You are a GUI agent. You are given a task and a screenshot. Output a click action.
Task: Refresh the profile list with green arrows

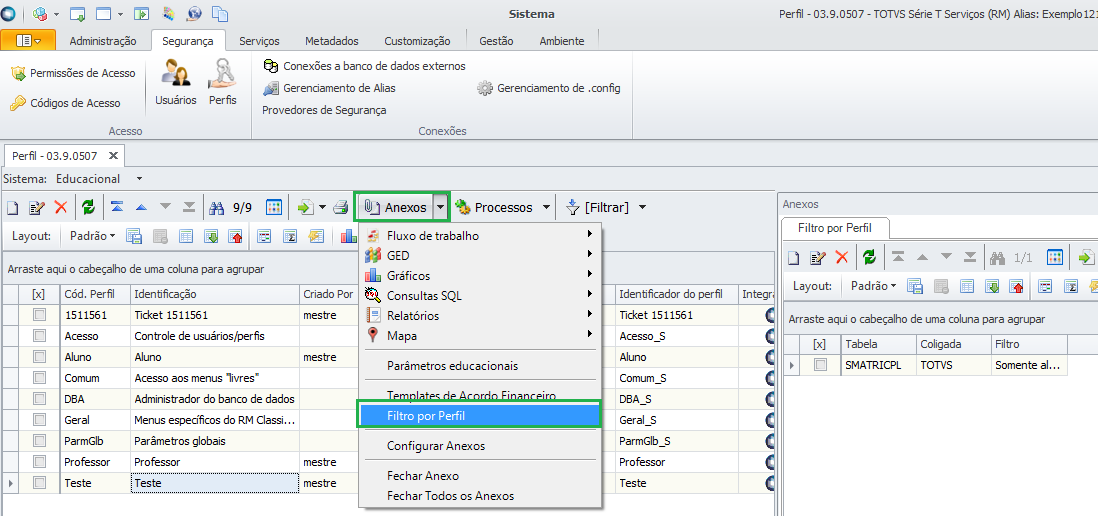click(88, 207)
